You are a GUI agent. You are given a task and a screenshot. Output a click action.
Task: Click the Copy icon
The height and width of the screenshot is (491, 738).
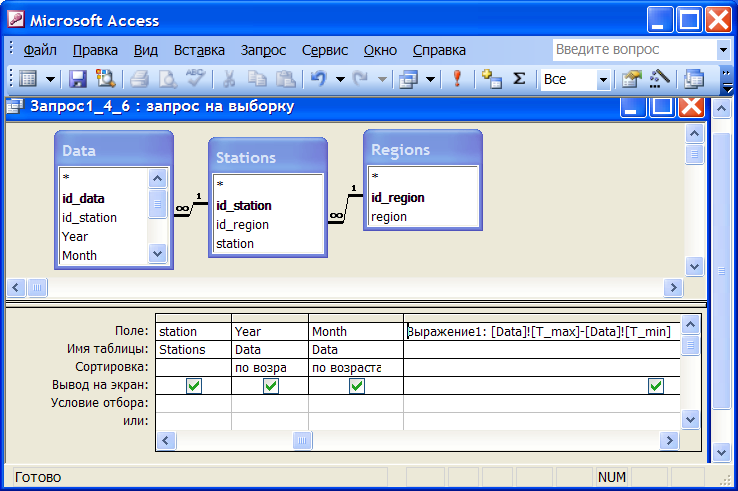pyautogui.click(x=257, y=79)
